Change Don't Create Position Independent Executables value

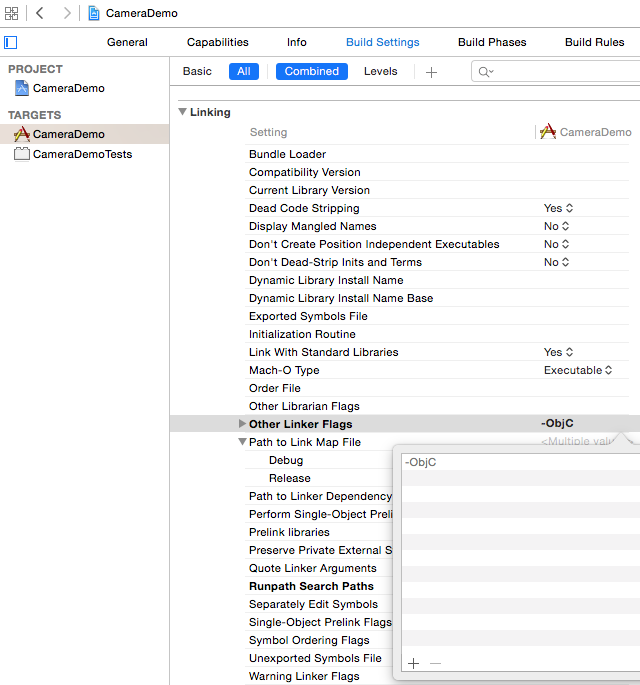tap(557, 244)
